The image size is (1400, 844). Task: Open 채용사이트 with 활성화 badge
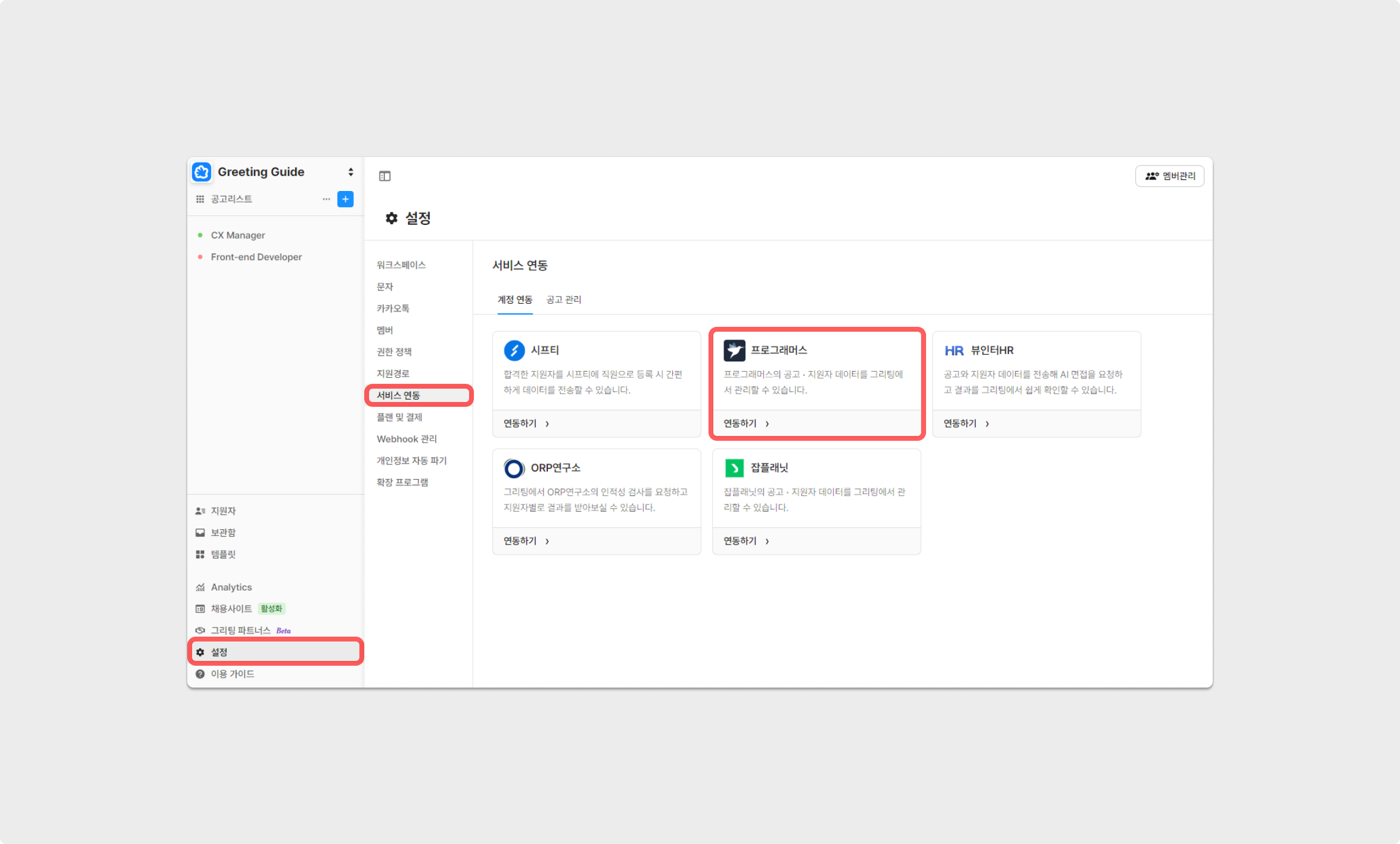tap(231, 608)
